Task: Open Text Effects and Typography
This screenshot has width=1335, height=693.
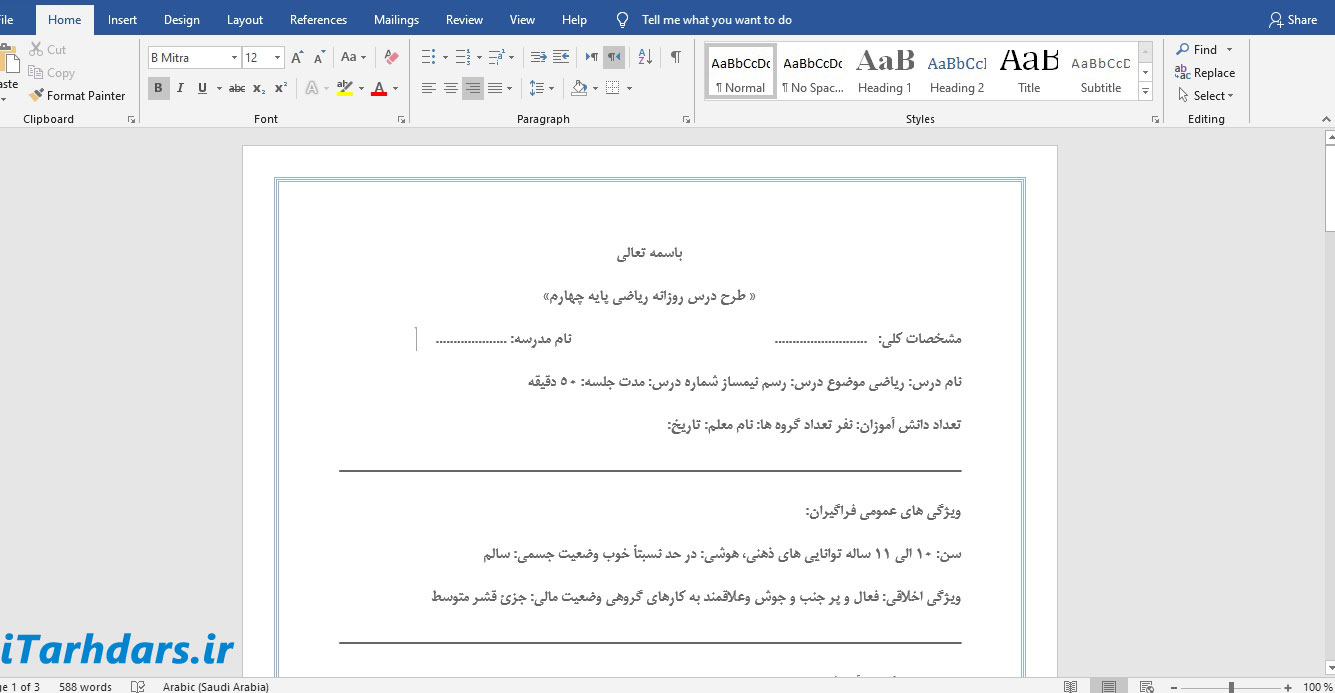Action: point(312,88)
